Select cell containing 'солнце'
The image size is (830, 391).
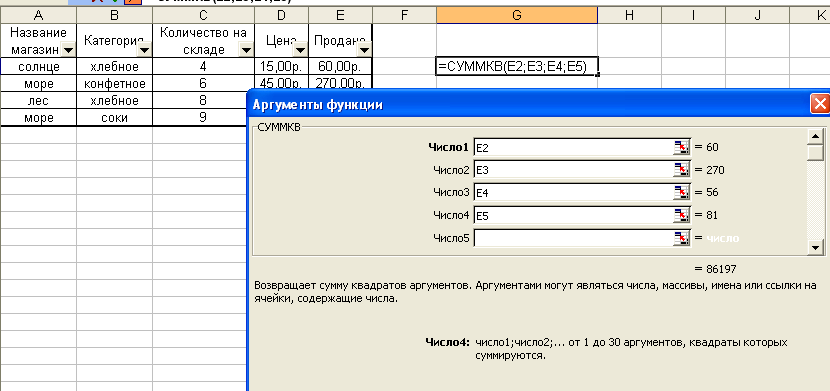pos(38,66)
